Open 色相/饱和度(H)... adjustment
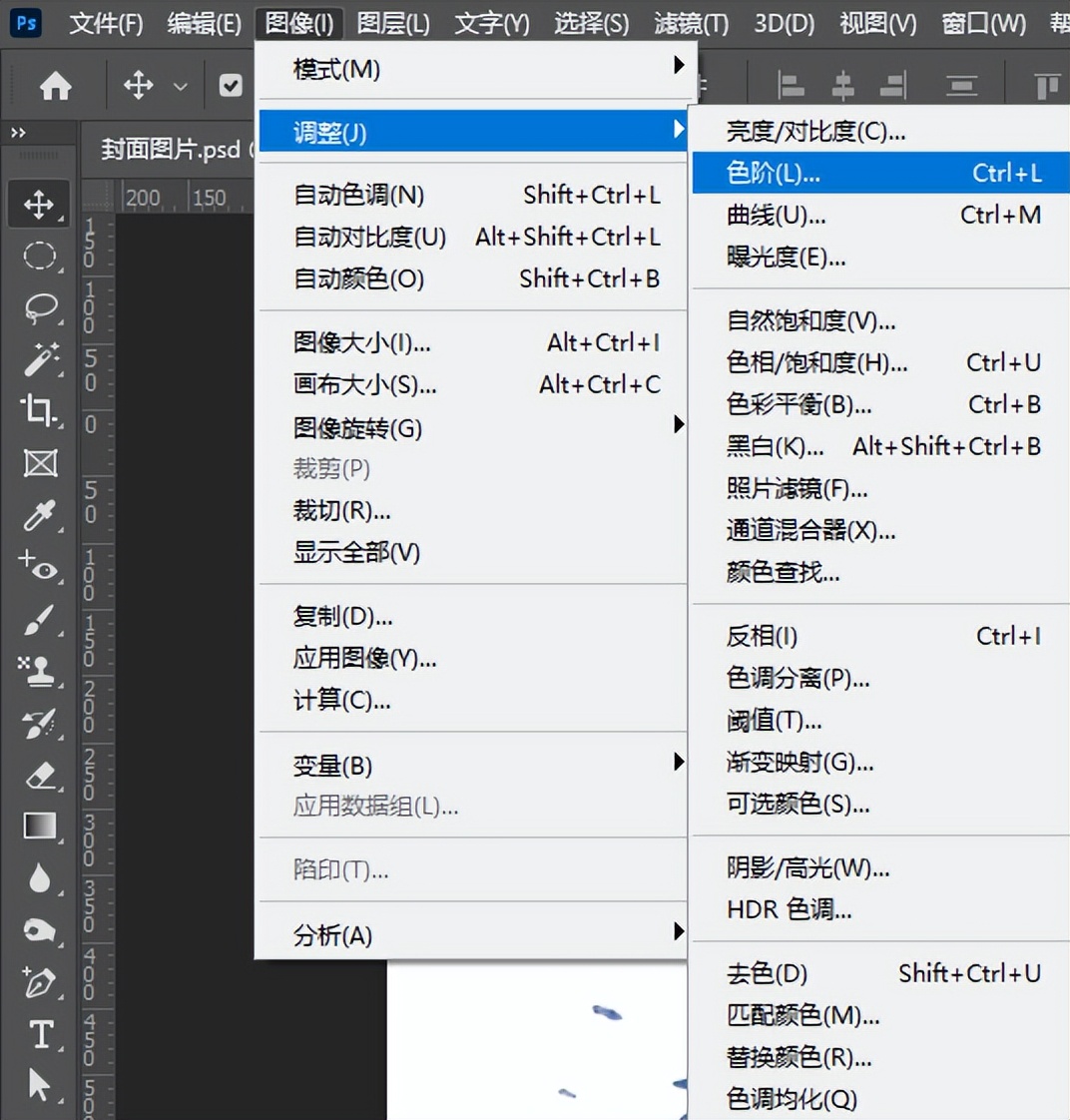This screenshot has width=1070, height=1120. coord(881,363)
